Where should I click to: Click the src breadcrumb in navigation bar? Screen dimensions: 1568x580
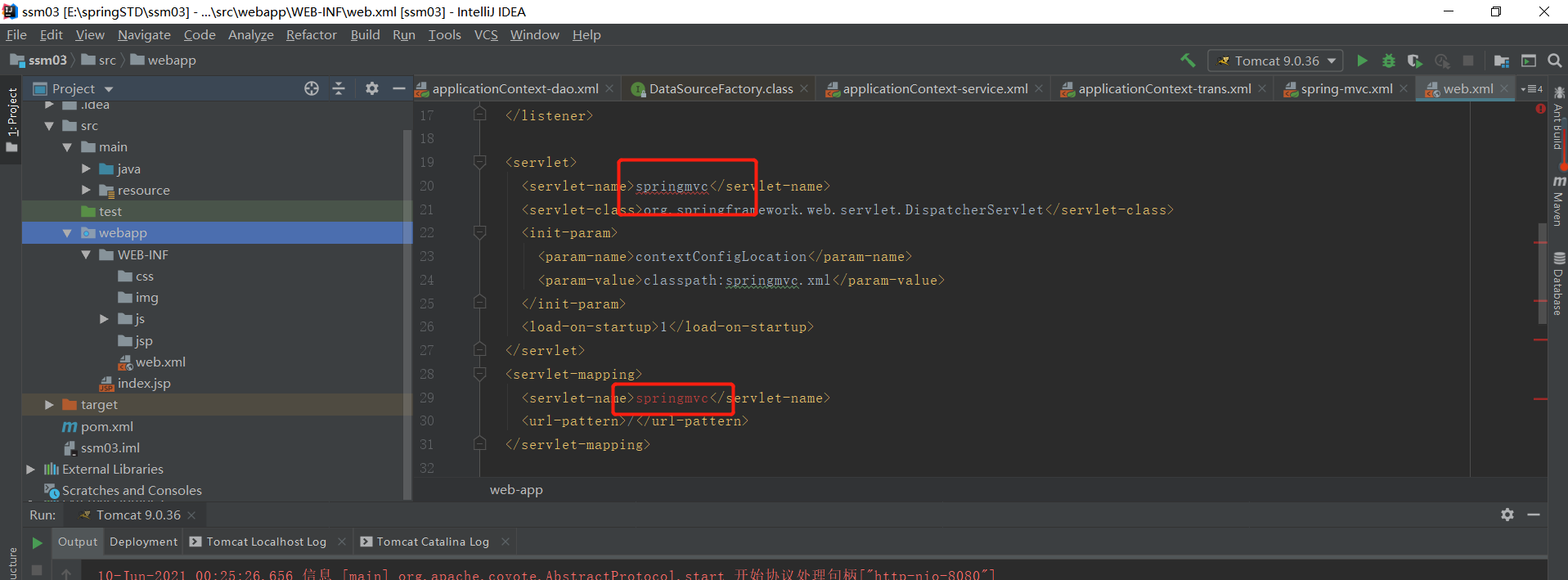point(98,61)
